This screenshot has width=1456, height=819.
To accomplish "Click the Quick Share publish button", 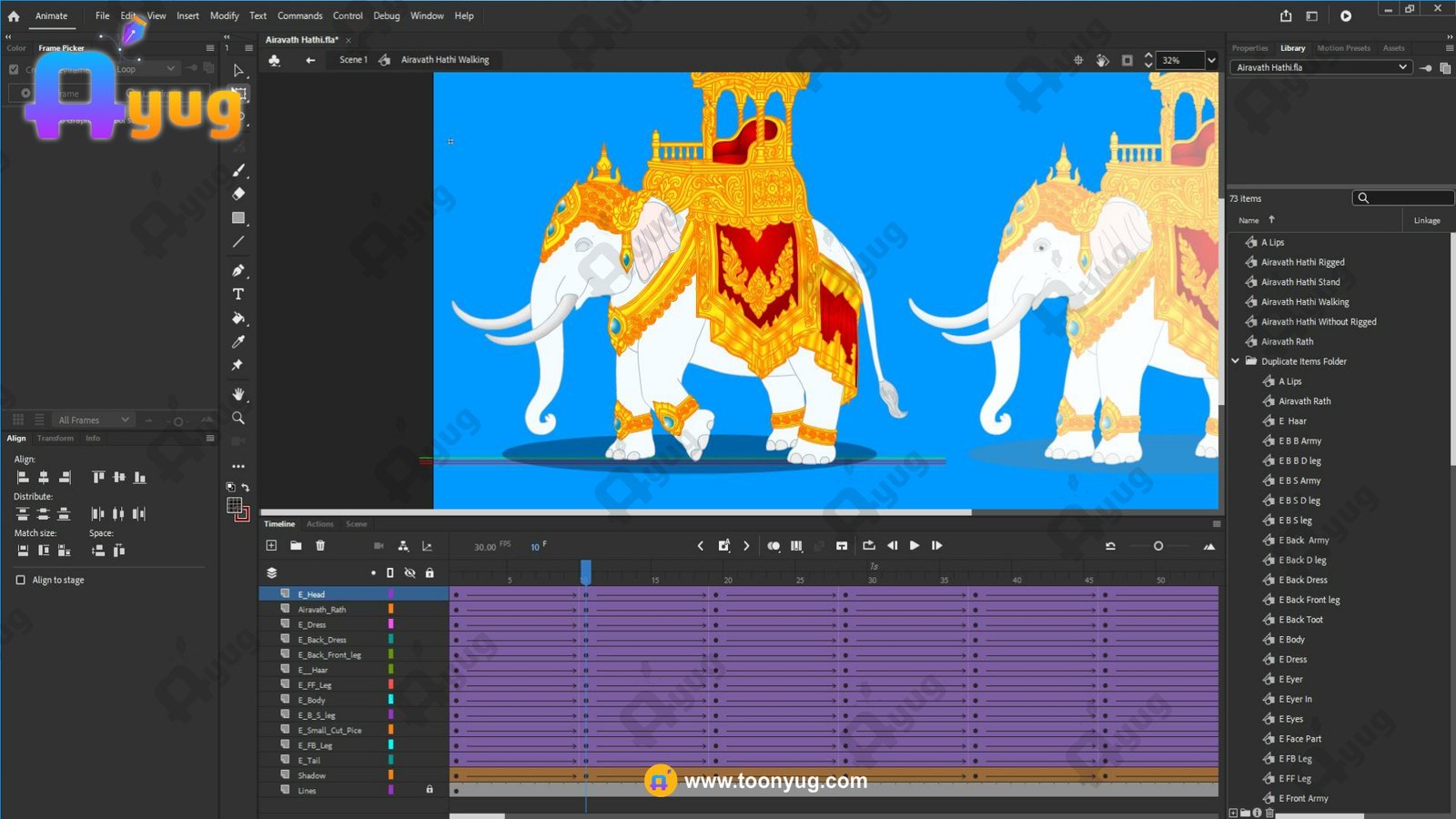I will (1286, 15).
